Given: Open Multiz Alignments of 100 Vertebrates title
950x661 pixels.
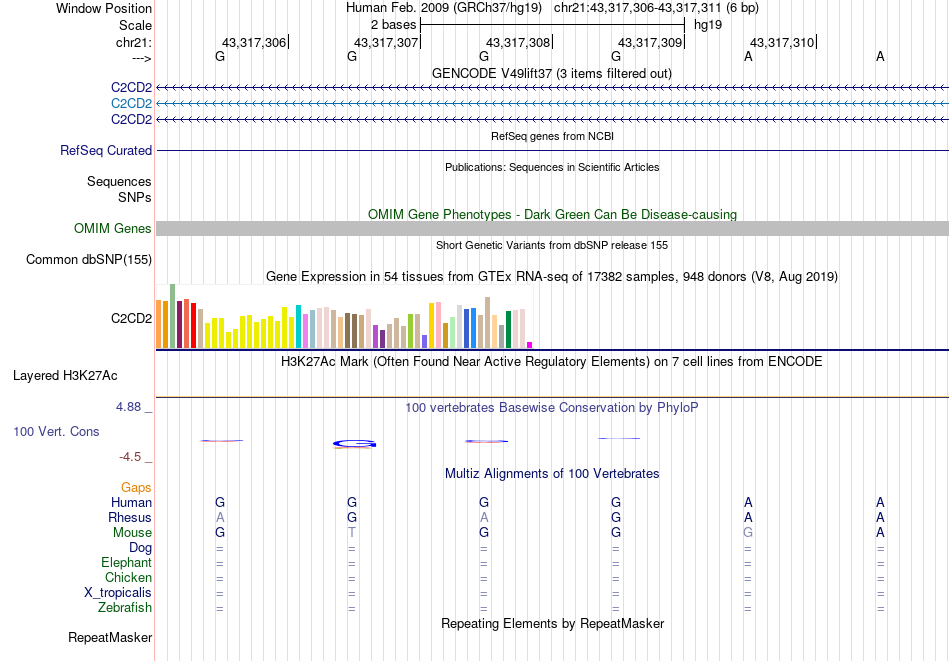Looking at the screenshot, I should [552, 474].
